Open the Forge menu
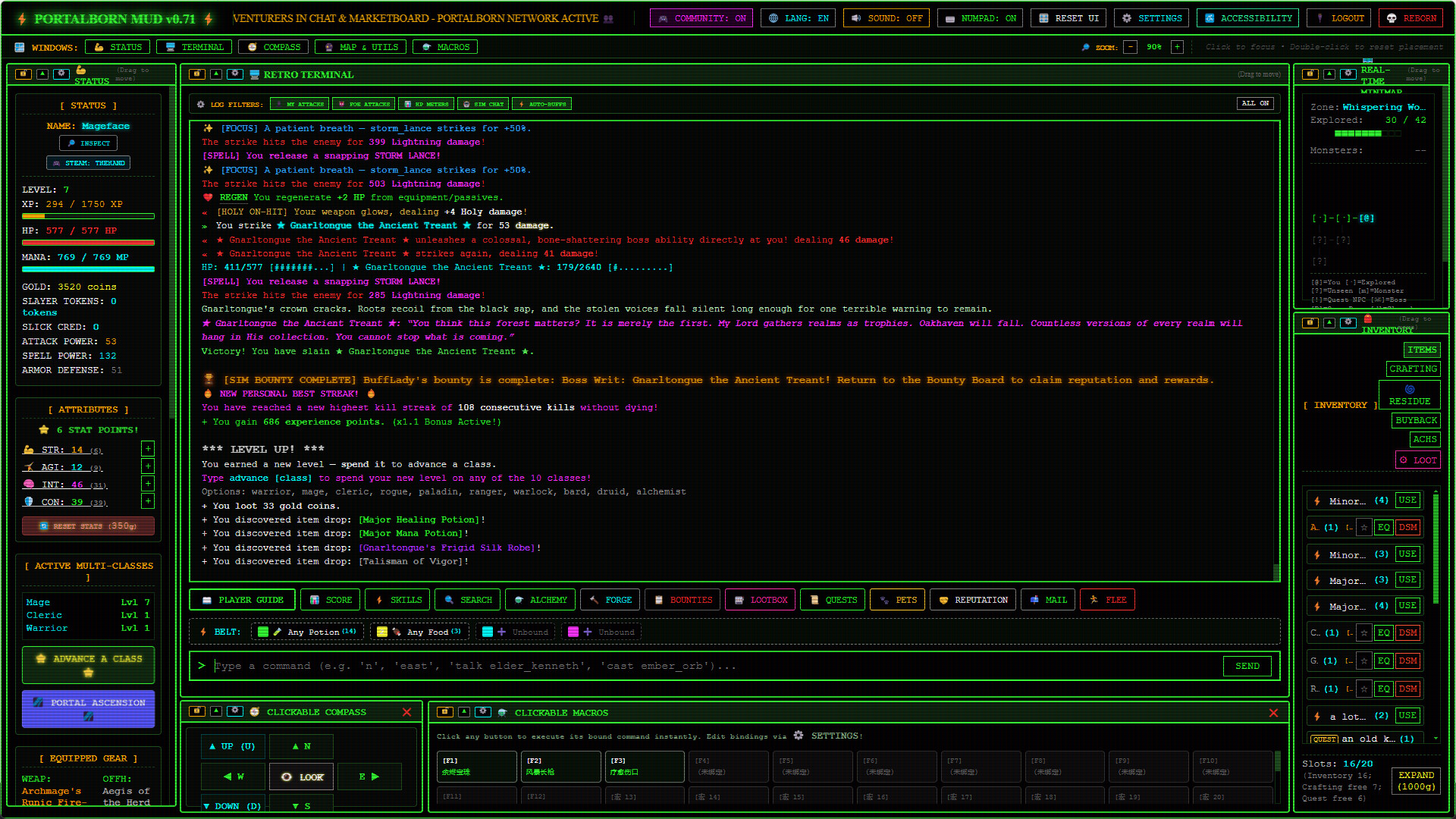This screenshot has width=1456, height=819. point(610,600)
